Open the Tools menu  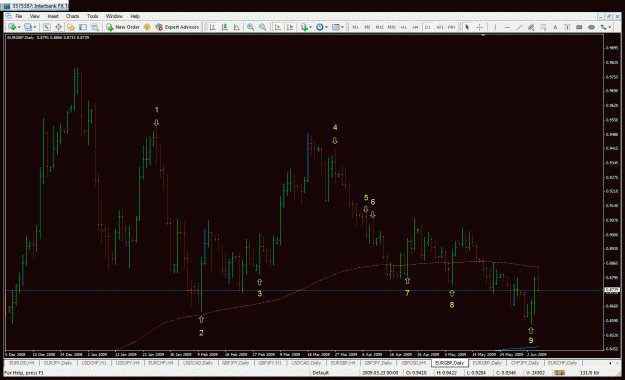pos(92,16)
